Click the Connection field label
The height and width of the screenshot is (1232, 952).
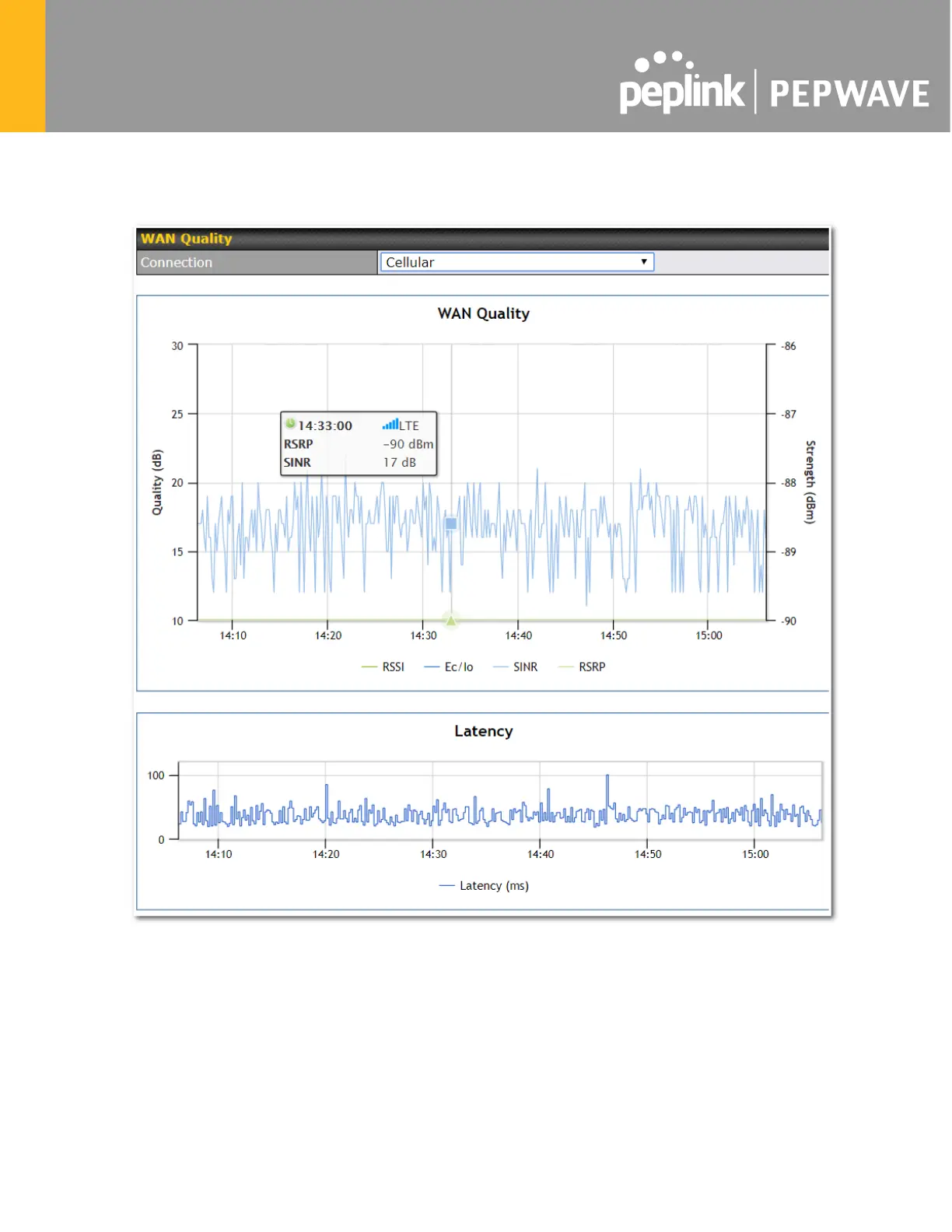pos(177,263)
